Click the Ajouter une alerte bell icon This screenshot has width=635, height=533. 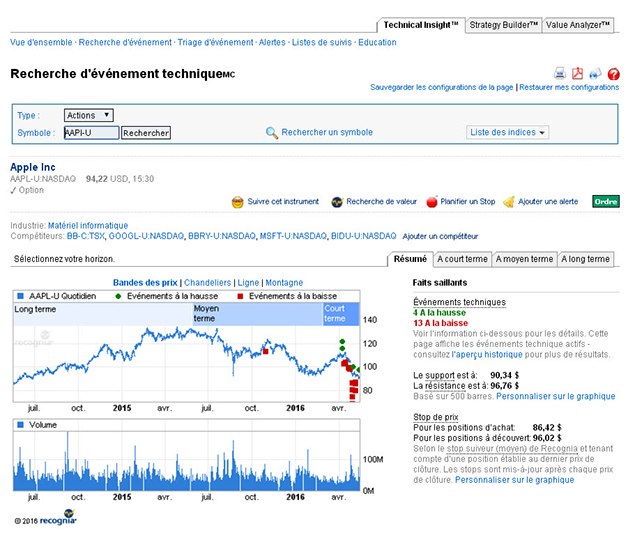tap(509, 202)
